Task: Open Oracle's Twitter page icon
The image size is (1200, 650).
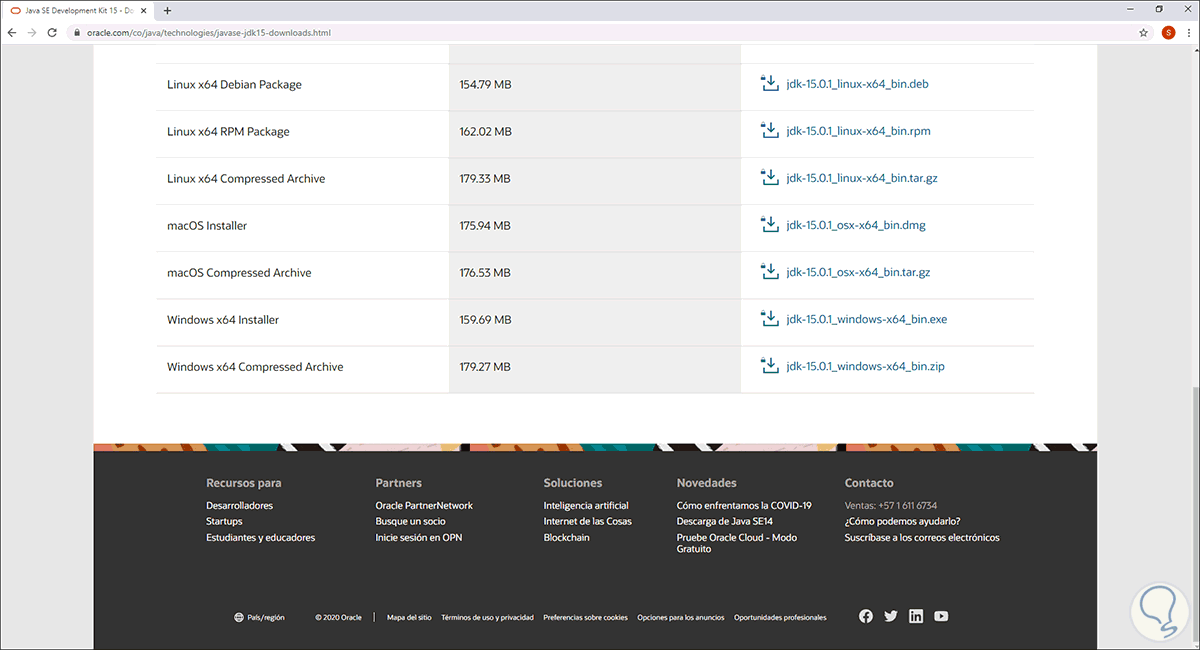Action: [891, 617]
